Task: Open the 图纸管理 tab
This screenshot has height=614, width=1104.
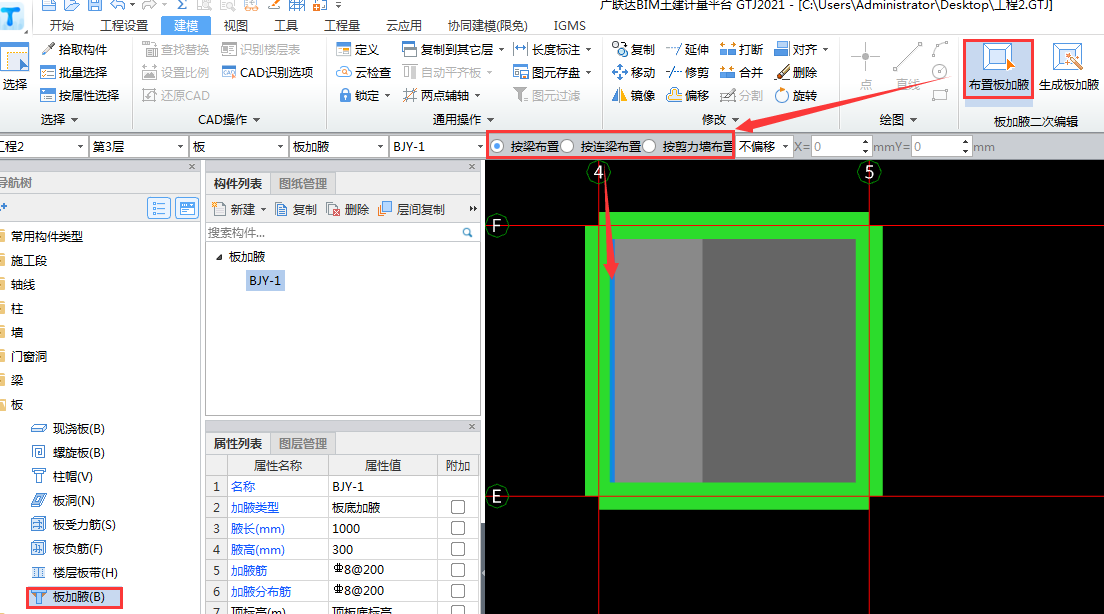Action: point(303,184)
